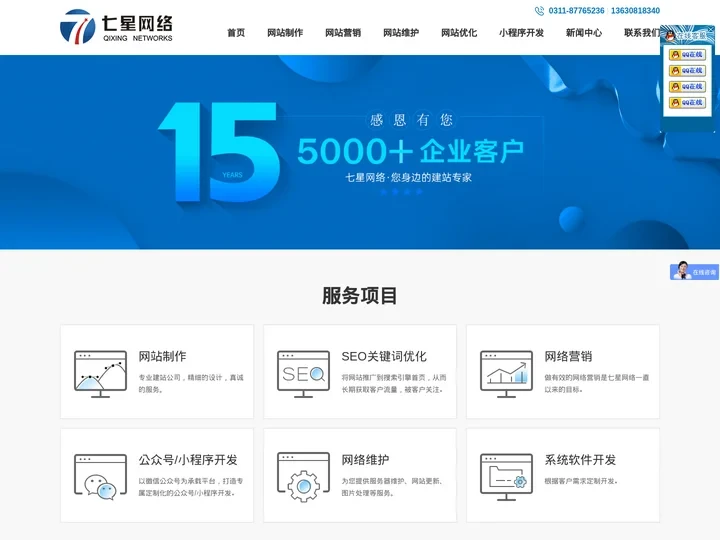Click the 5000+ 企业客户 banner text
Viewport: 720px width, 540px height.
tap(411, 151)
